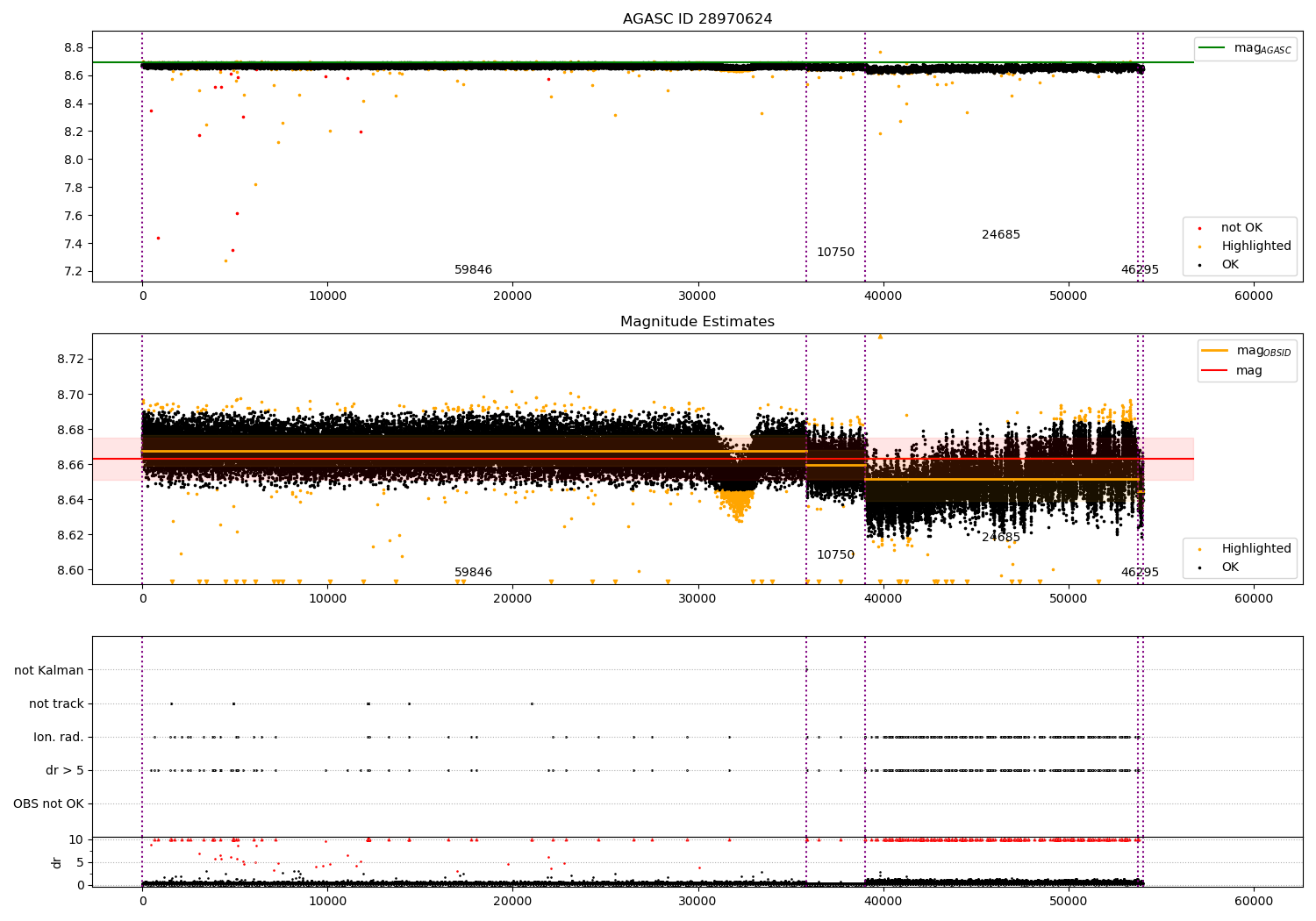
Task: Click the red line sample in the mag legend entry
Action: 1216,370
